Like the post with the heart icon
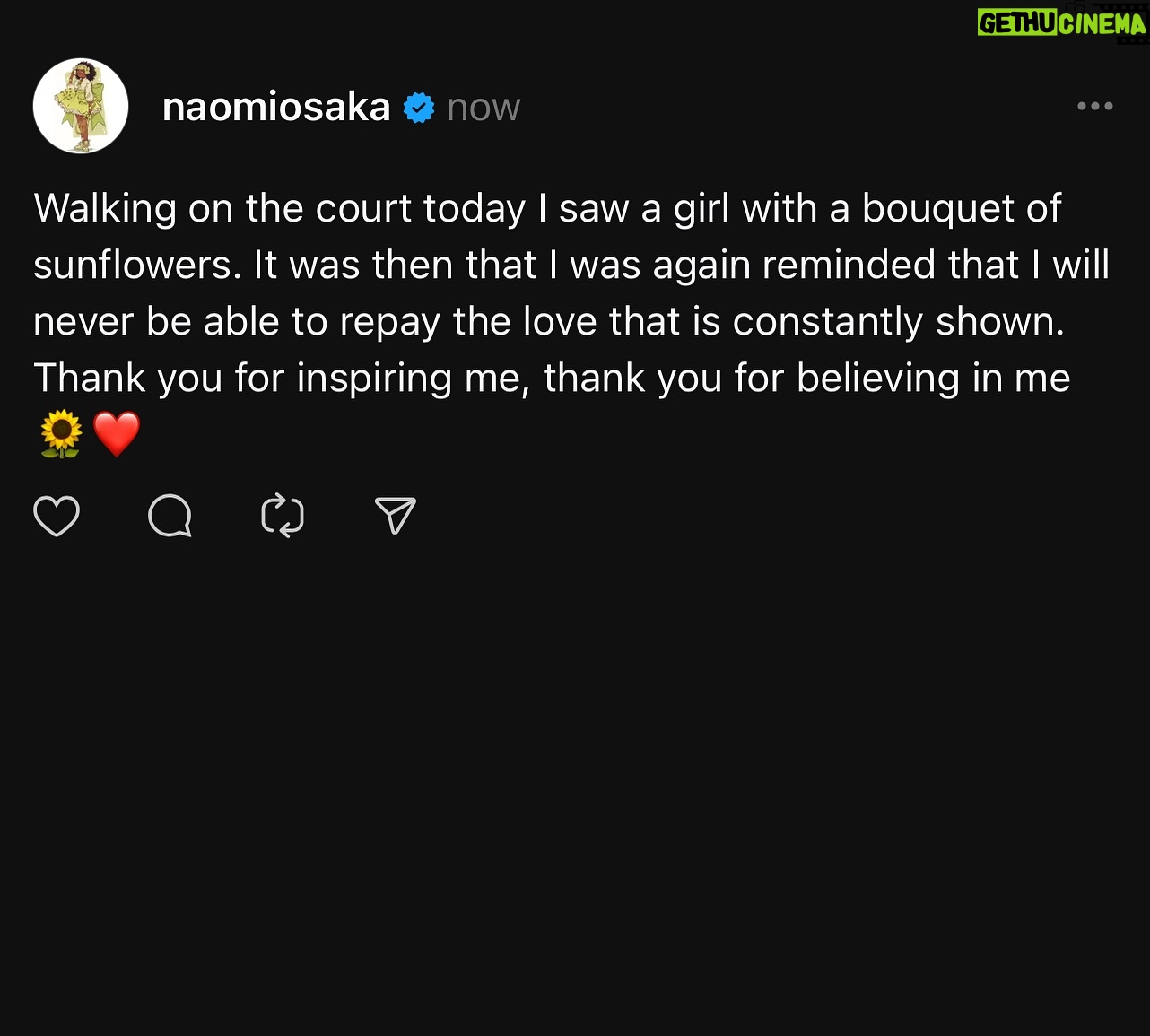Viewport: 1150px width, 1036px height. (57, 516)
